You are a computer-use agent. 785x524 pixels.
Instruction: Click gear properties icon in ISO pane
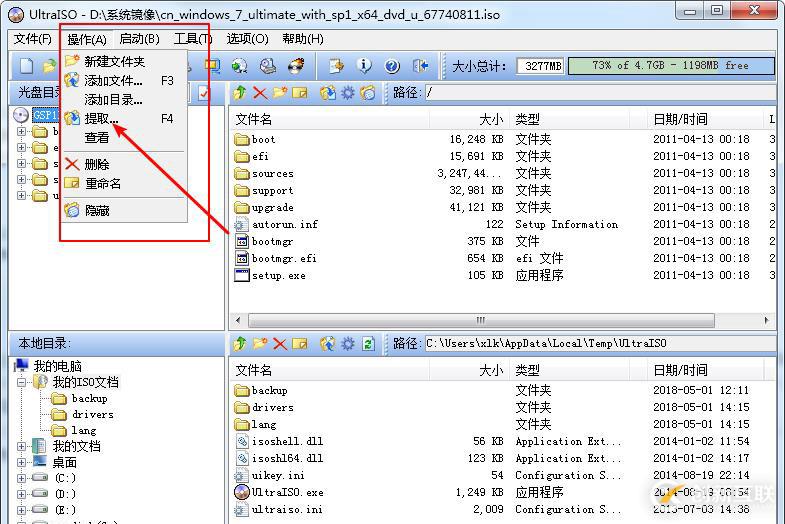point(347,93)
